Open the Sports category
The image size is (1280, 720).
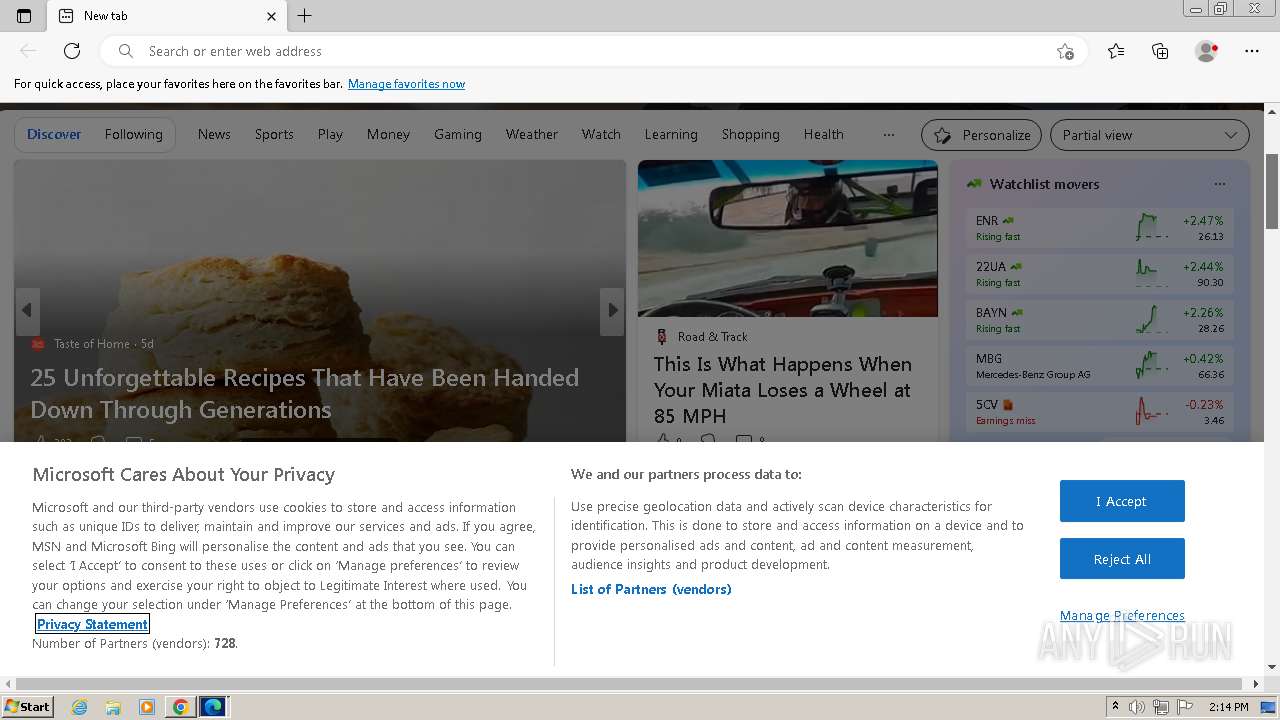point(274,134)
